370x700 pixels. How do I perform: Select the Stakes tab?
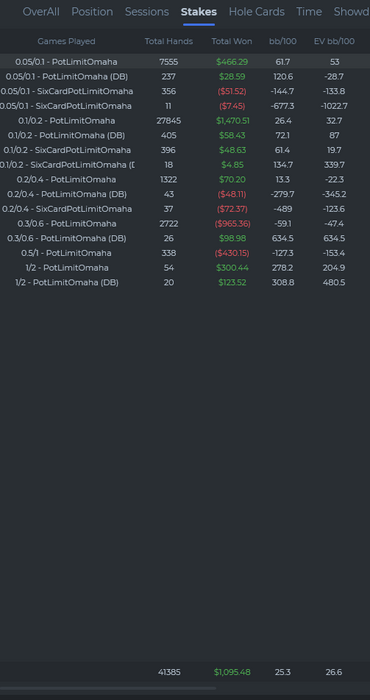199,12
